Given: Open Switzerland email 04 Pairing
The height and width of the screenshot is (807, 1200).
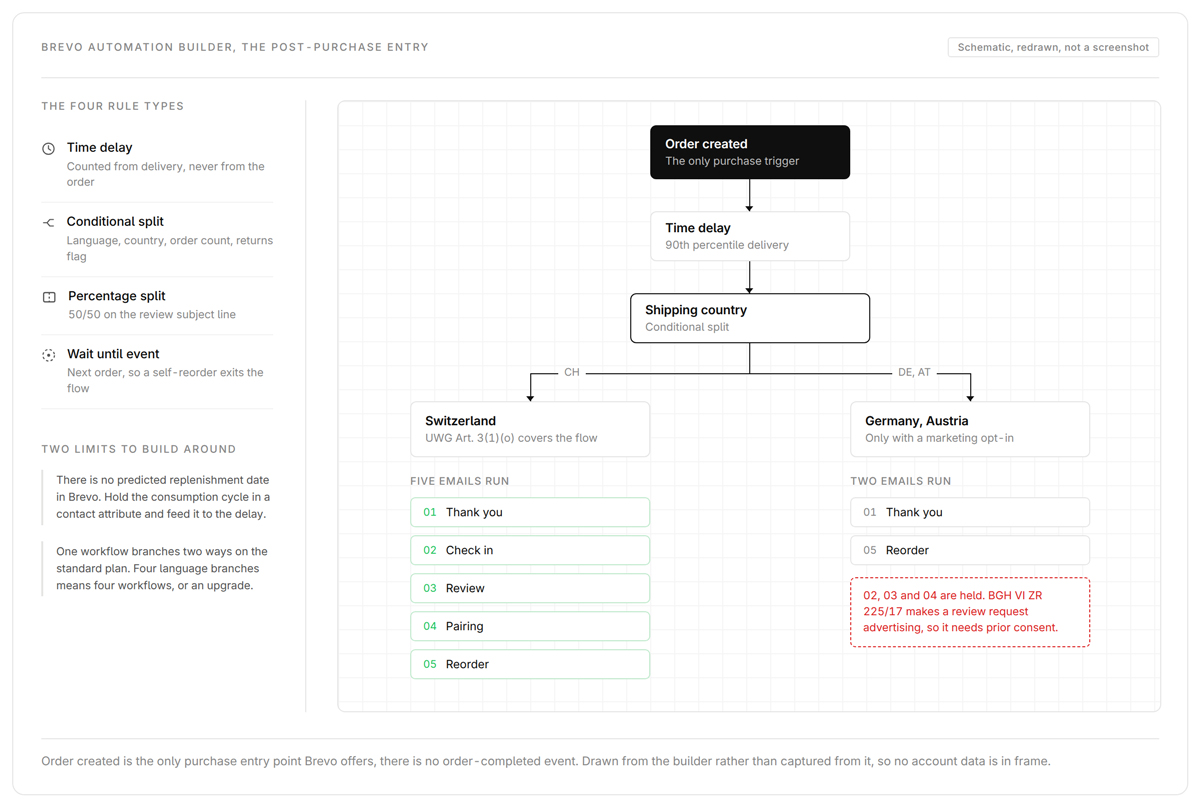Looking at the screenshot, I should 530,626.
